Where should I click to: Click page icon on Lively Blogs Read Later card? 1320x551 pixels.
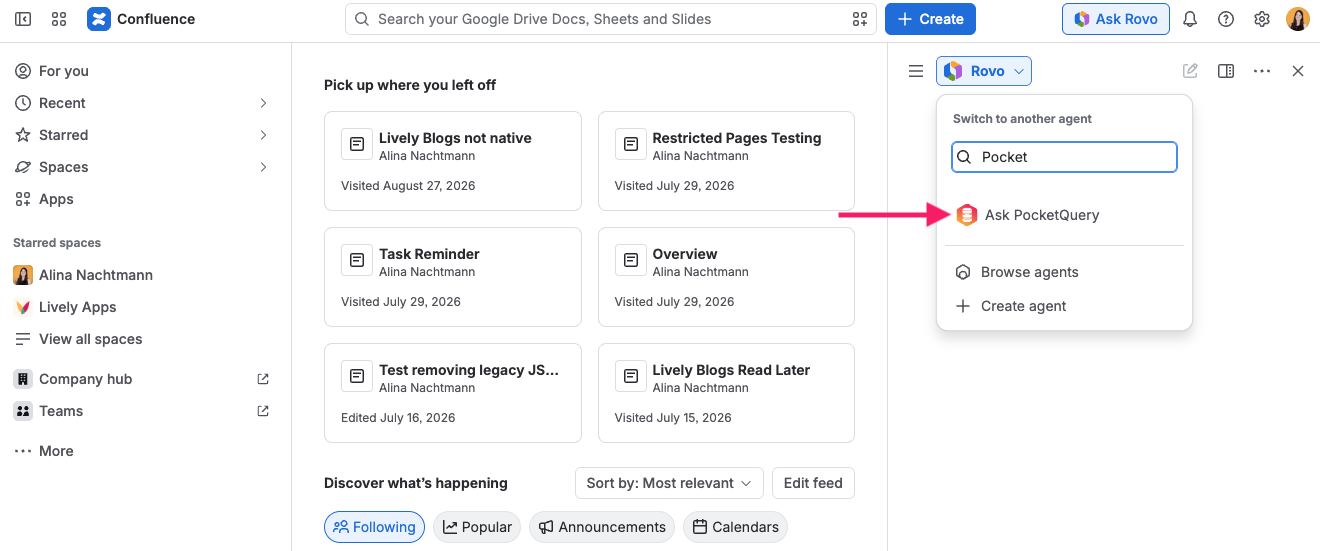click(630, 376)
